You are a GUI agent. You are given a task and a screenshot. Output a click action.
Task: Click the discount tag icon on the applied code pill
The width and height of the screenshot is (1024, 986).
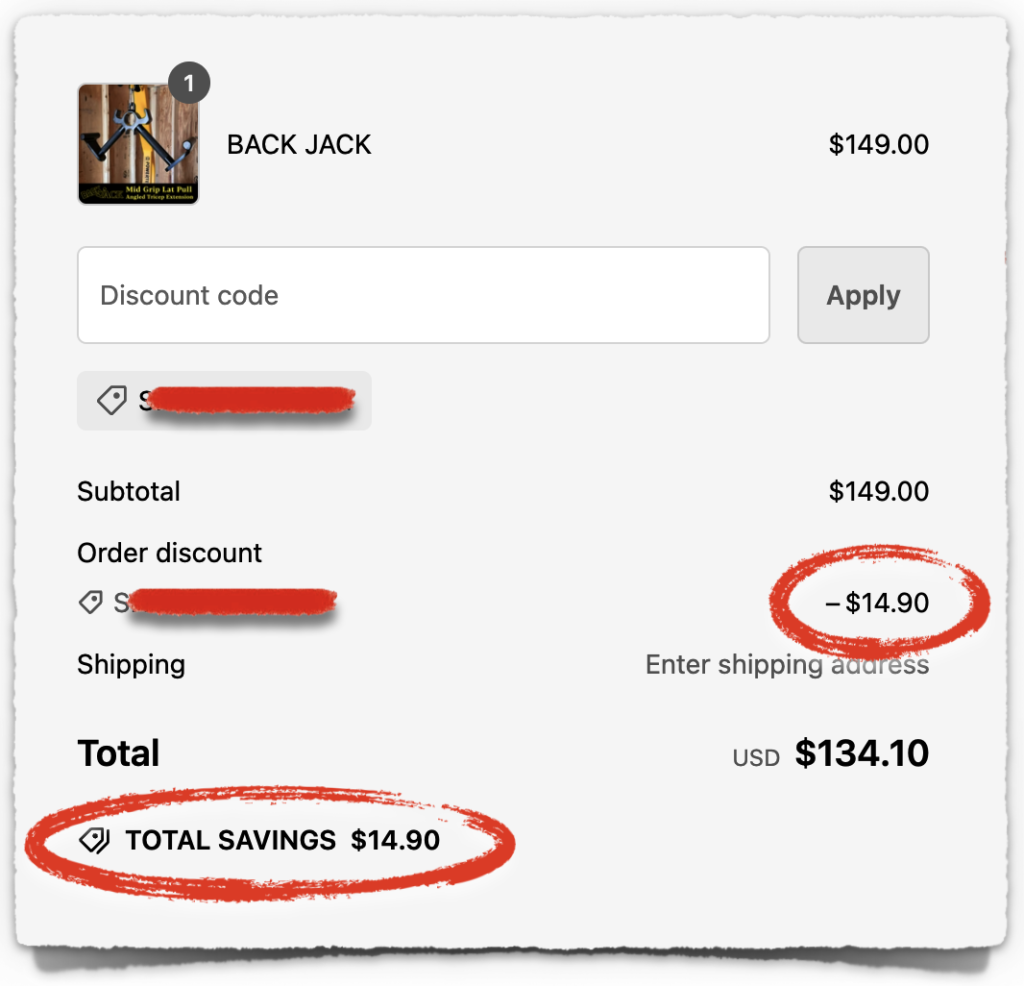(x=111, y=400)
